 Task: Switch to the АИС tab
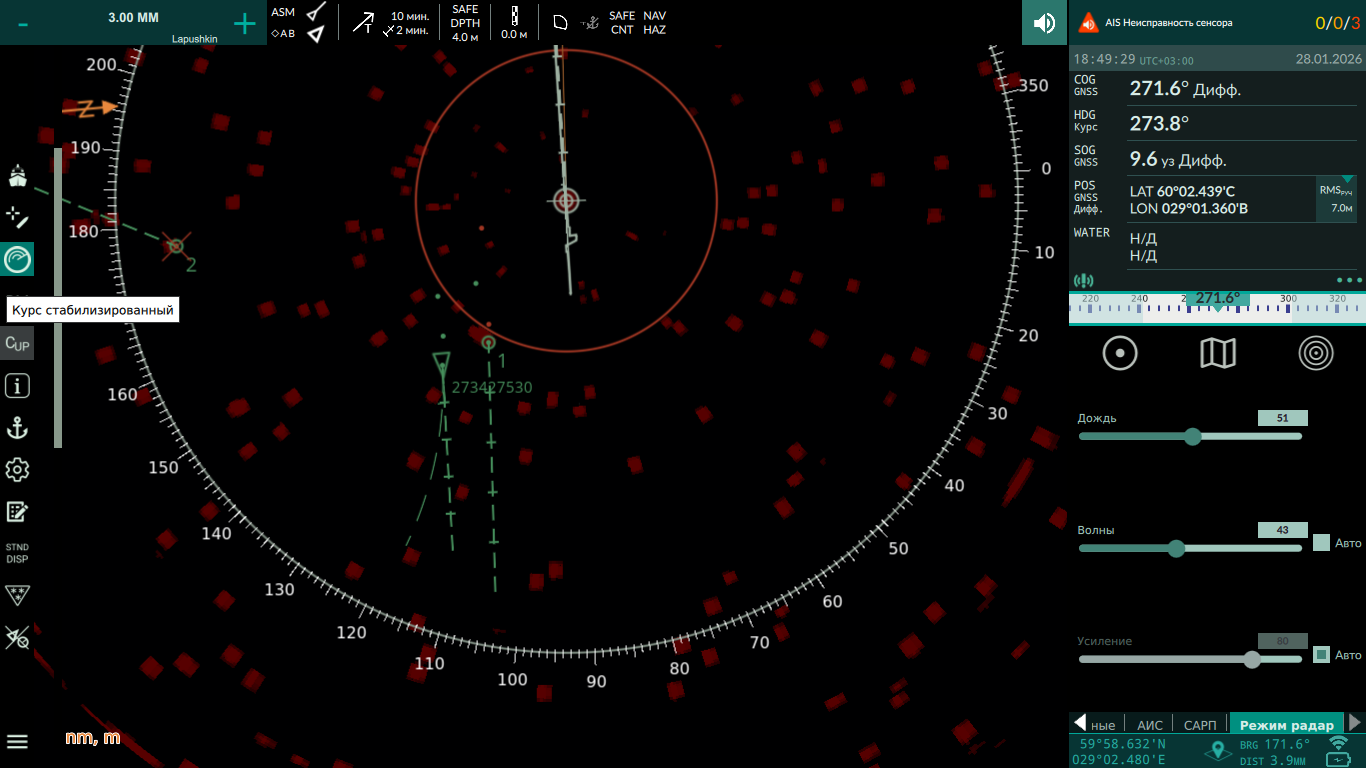click(1150, 725)
